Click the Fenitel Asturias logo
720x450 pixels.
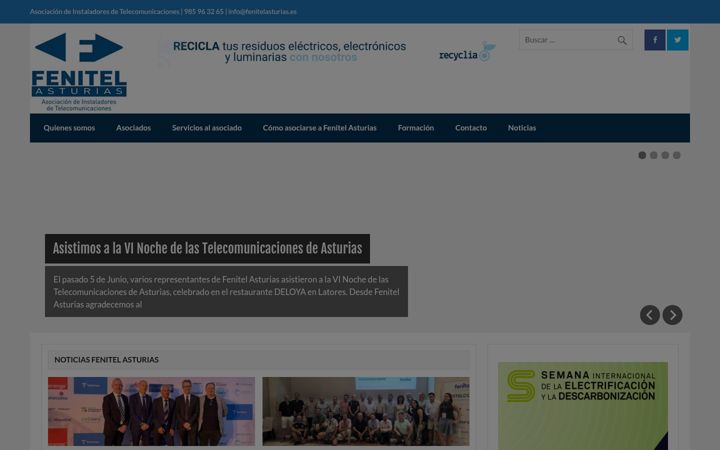coord(79,72)
